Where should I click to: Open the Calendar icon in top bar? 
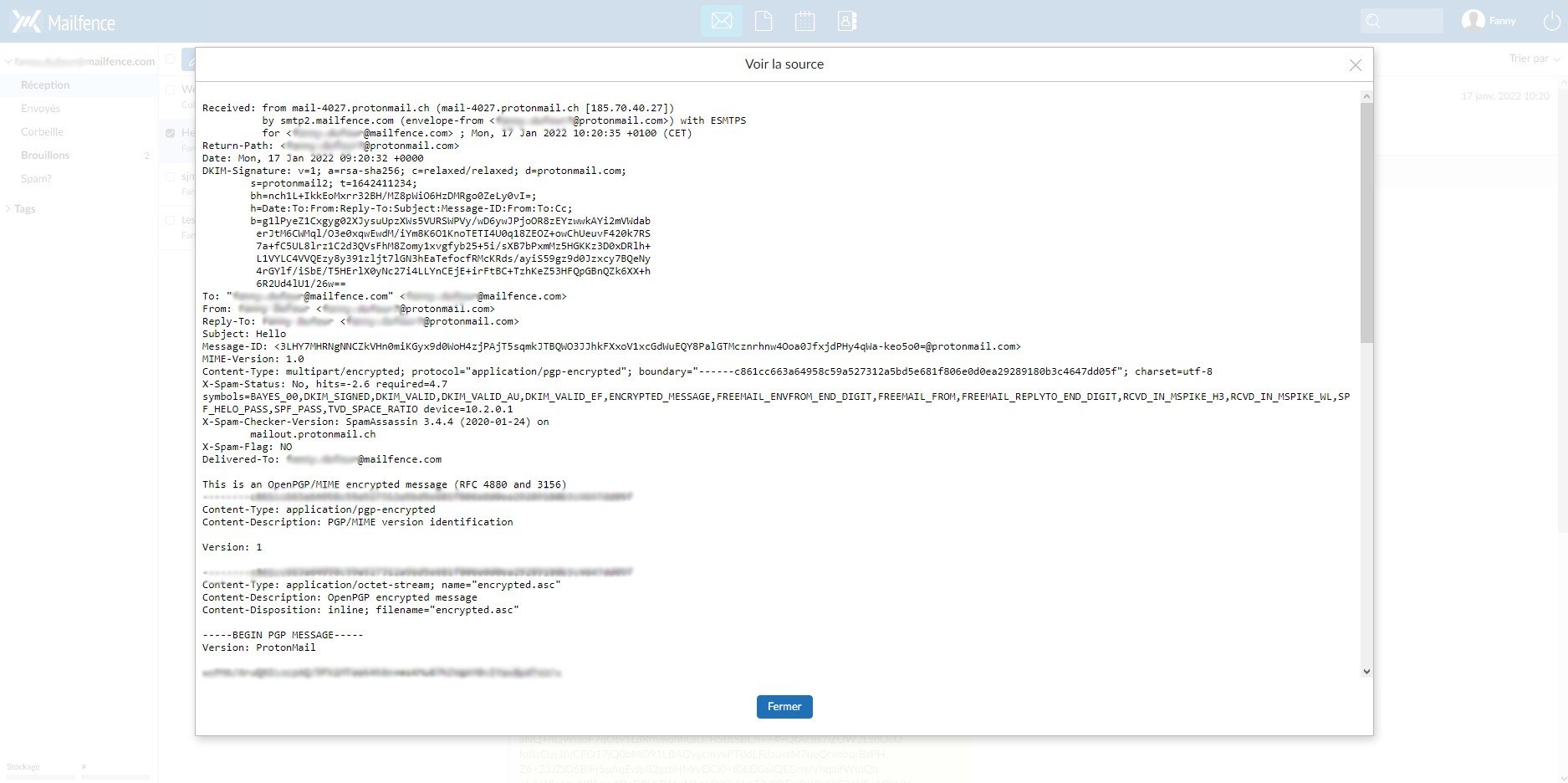click(x=804, y=21)
